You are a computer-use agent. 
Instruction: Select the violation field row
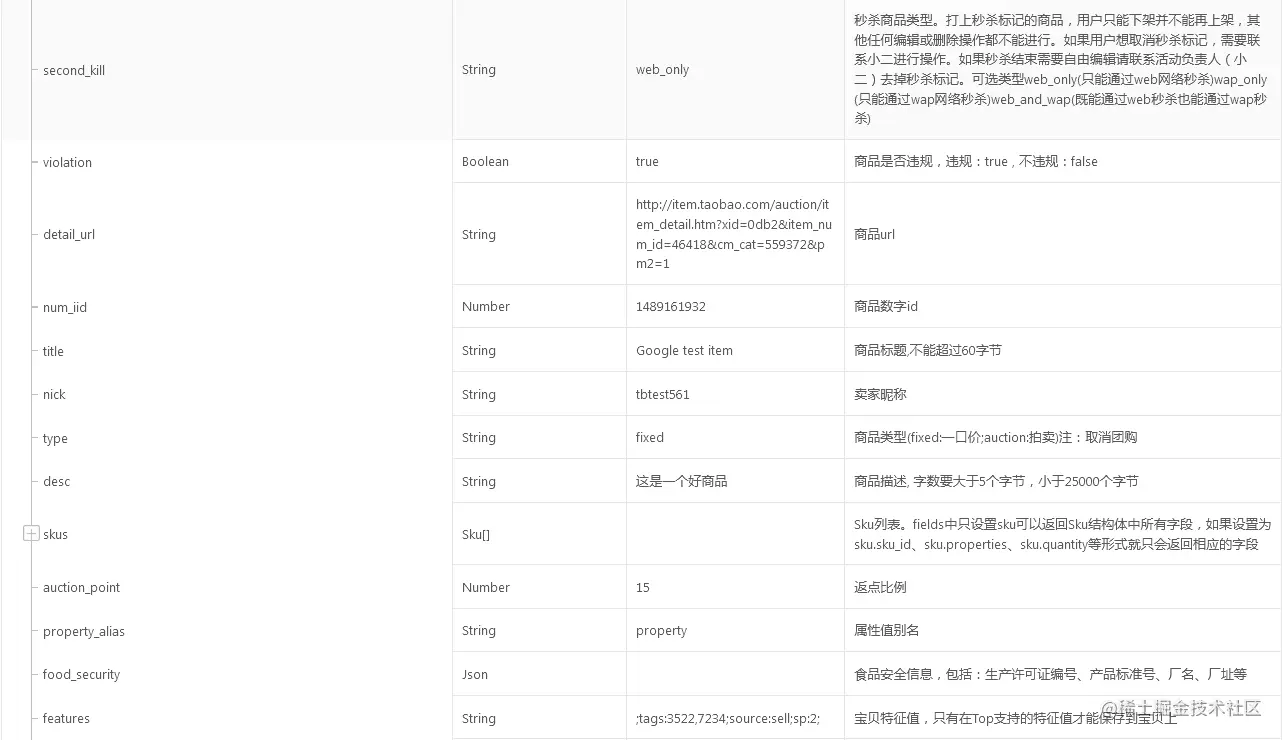point(66,161)
